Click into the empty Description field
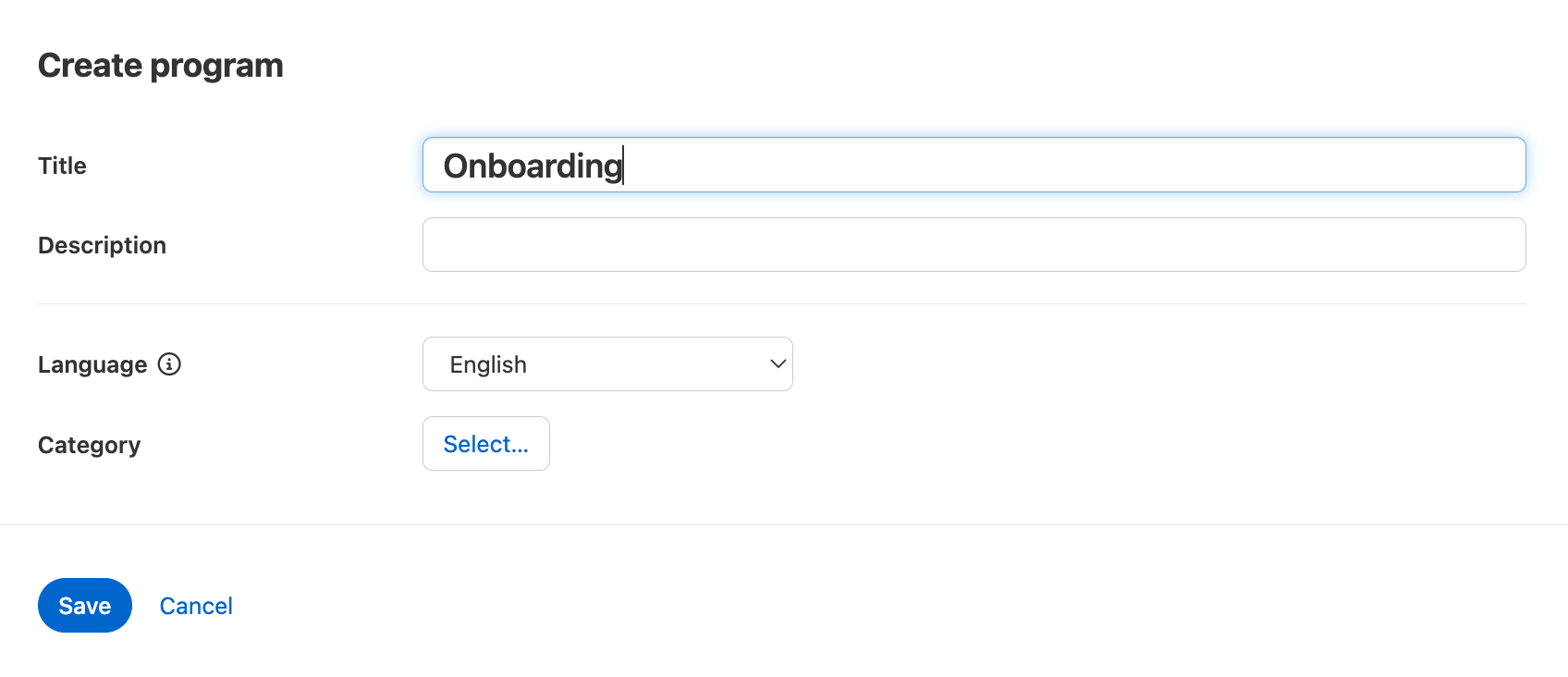1568x677 pixels. coord(973,245)
